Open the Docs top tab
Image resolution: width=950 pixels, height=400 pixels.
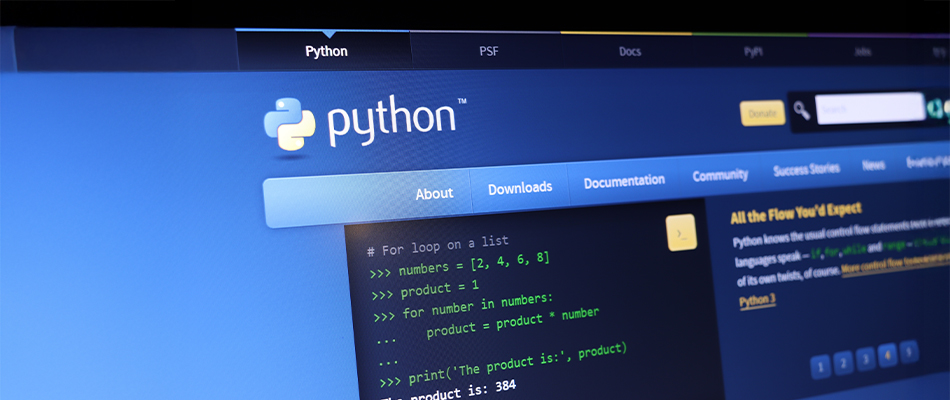630,51
